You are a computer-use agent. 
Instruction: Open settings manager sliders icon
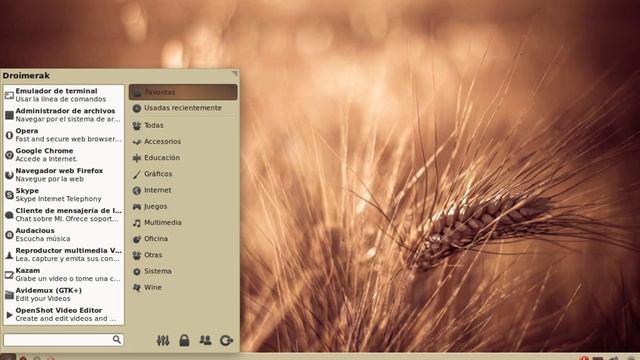point(163,340)
